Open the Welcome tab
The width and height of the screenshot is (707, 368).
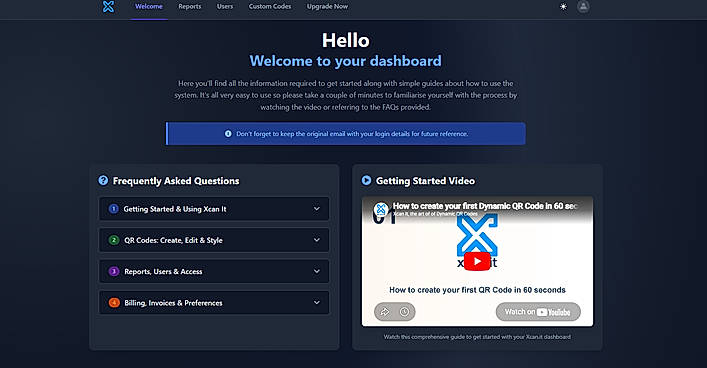coord(149,6)
